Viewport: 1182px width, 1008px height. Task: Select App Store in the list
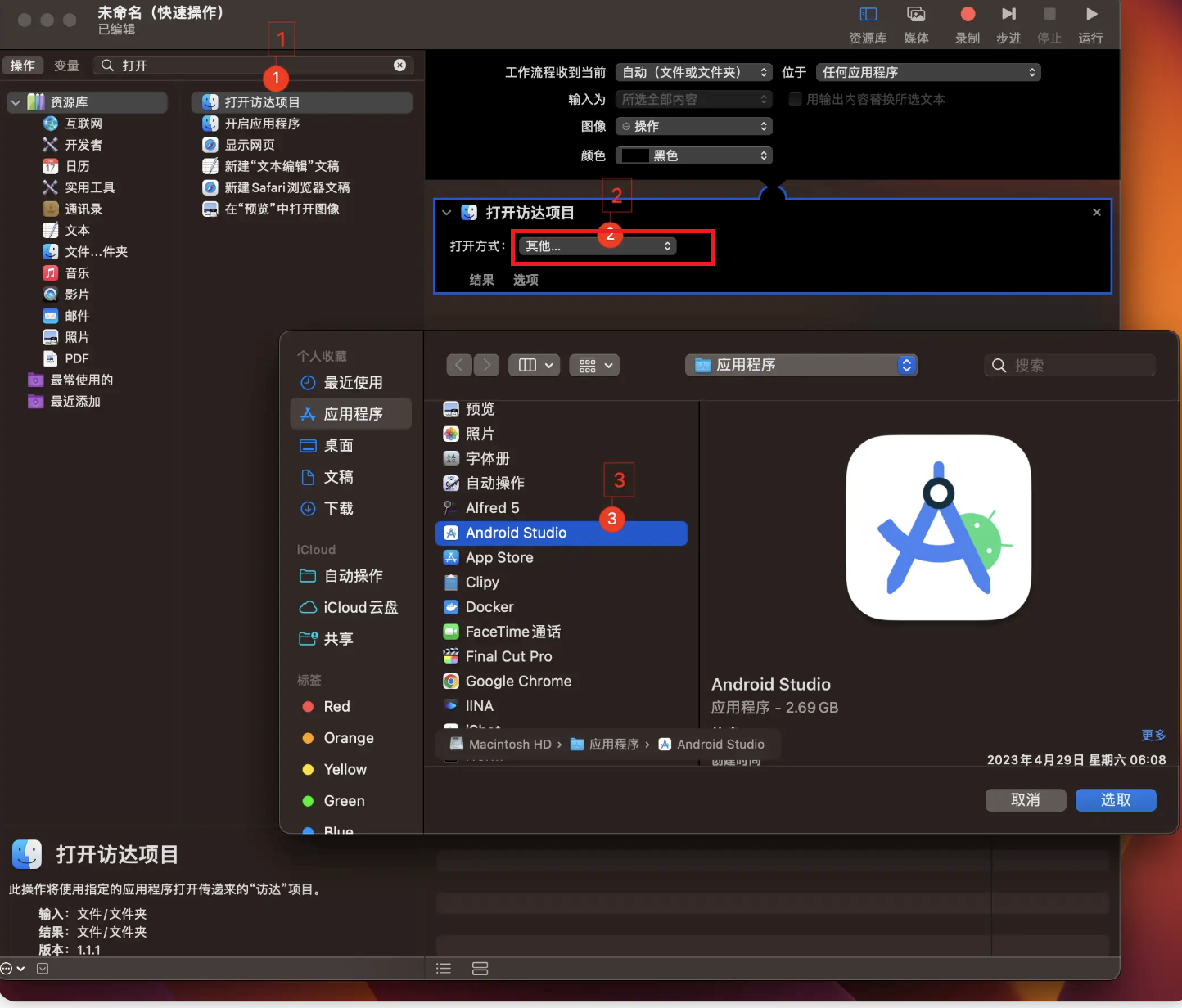pyautogui.click(x=562, y=558)
